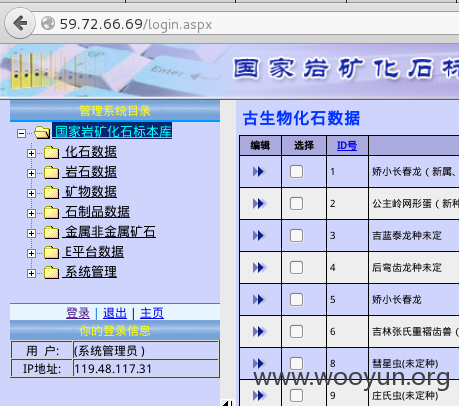This screenshot has height=406, width=459.
Task: Click the folder icon next to 化石数据
Action: 51,153
